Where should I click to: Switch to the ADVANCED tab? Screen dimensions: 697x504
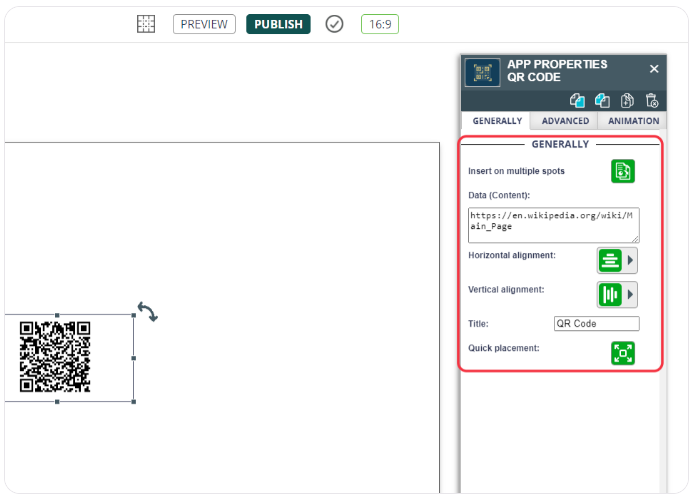(565, 121)
